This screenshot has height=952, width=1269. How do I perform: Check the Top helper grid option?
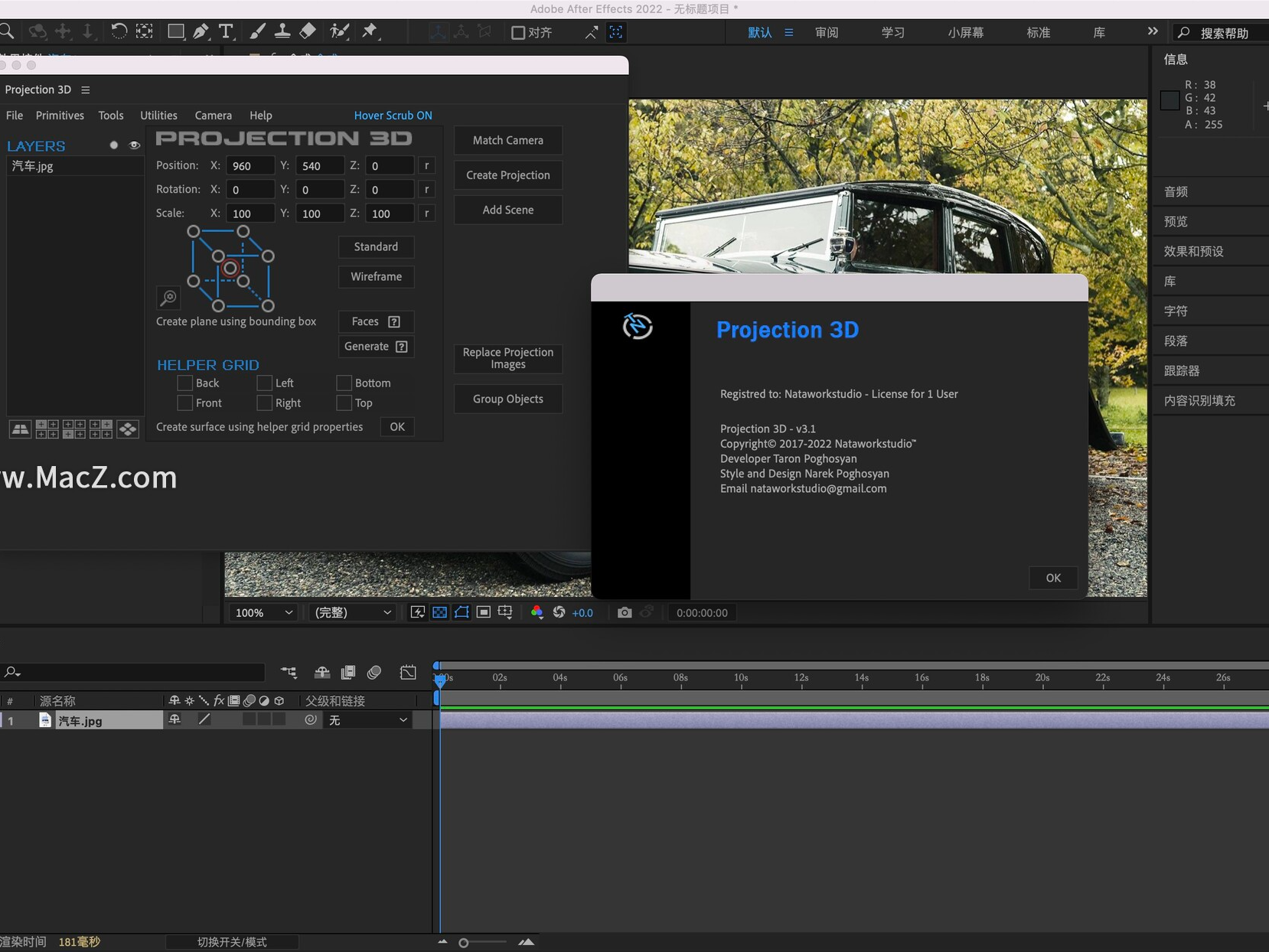[344, 403]
